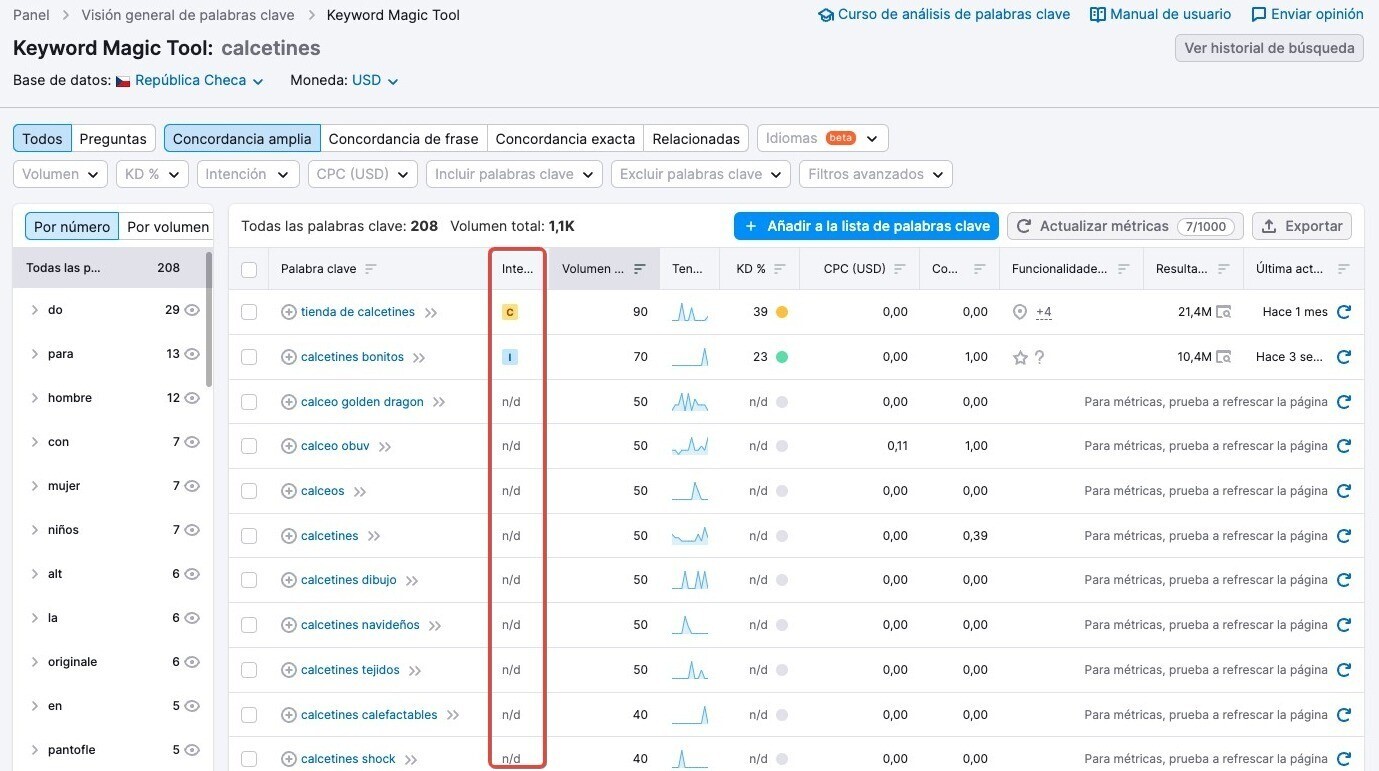Click Actualizar métricas button
Screen dimensions: 1379x771
1125,226
